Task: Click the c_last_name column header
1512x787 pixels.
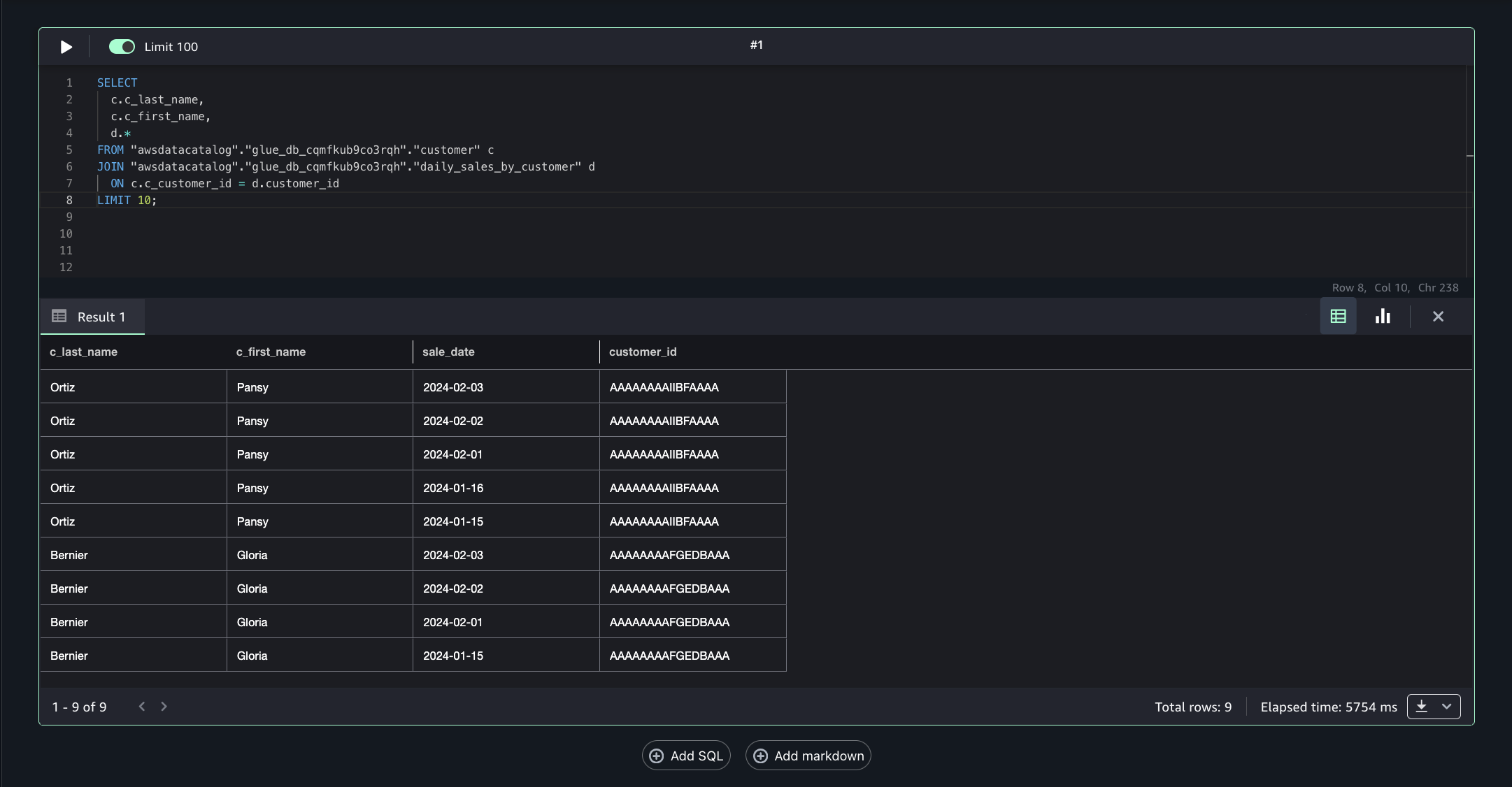Action: coord(83,352)
